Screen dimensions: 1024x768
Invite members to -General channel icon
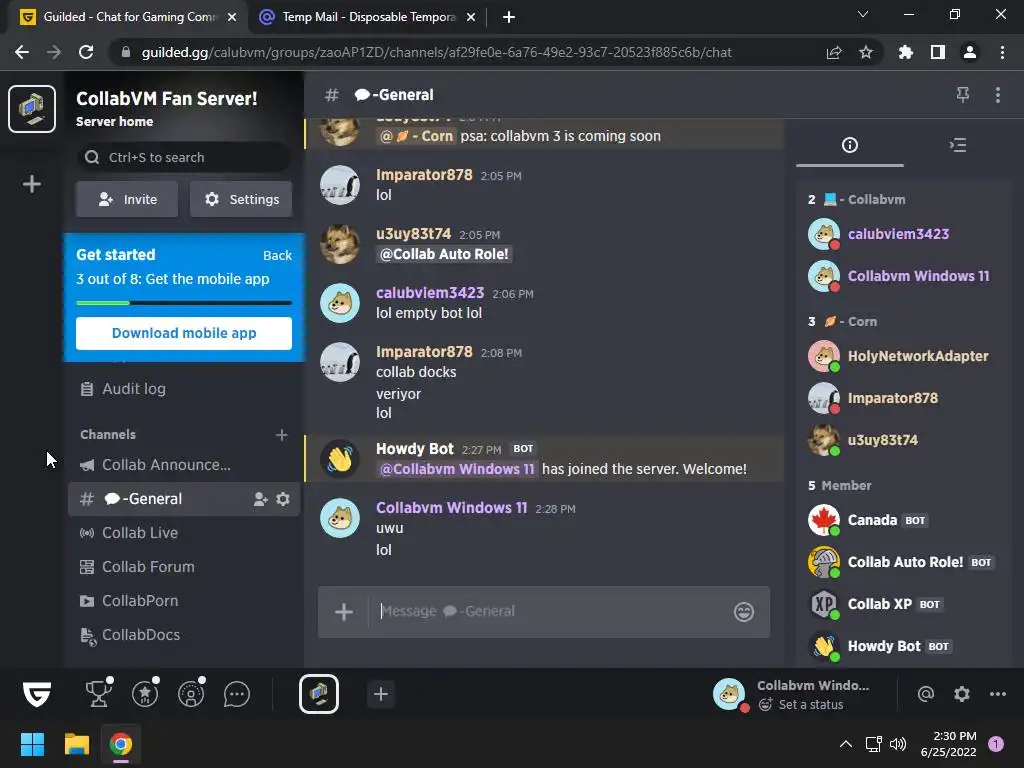tap(261, 499)
